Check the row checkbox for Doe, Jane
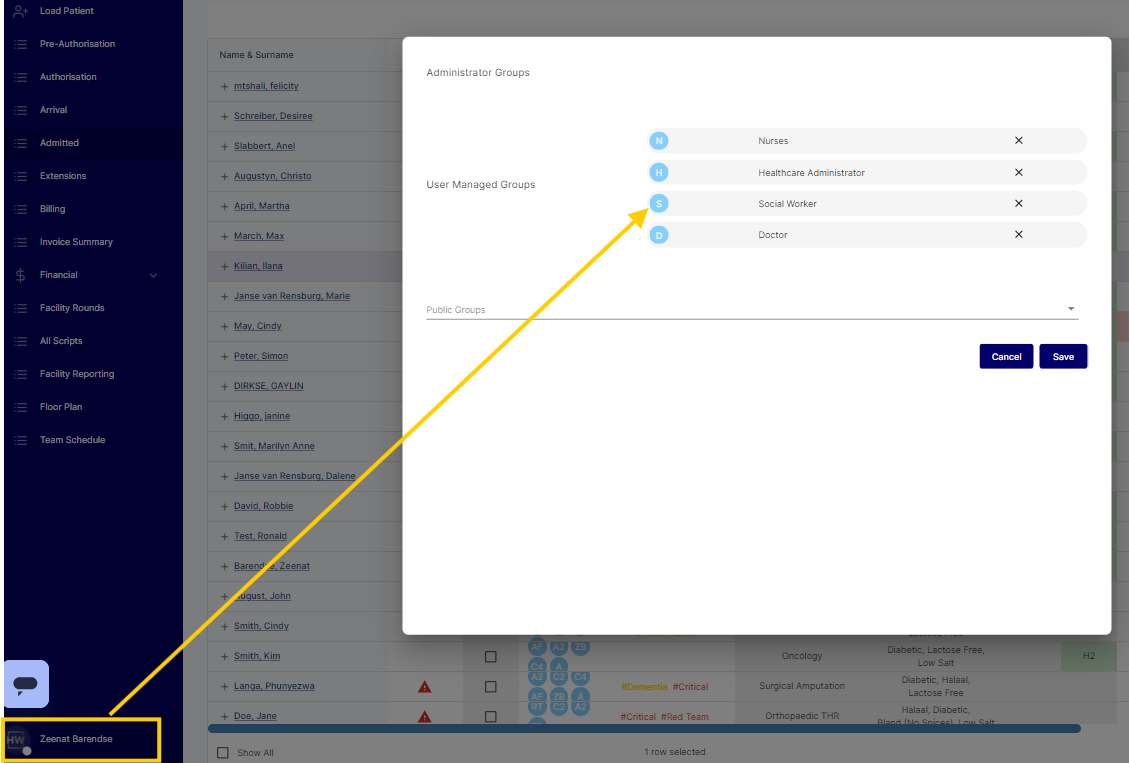 click(x=490, y=717)
